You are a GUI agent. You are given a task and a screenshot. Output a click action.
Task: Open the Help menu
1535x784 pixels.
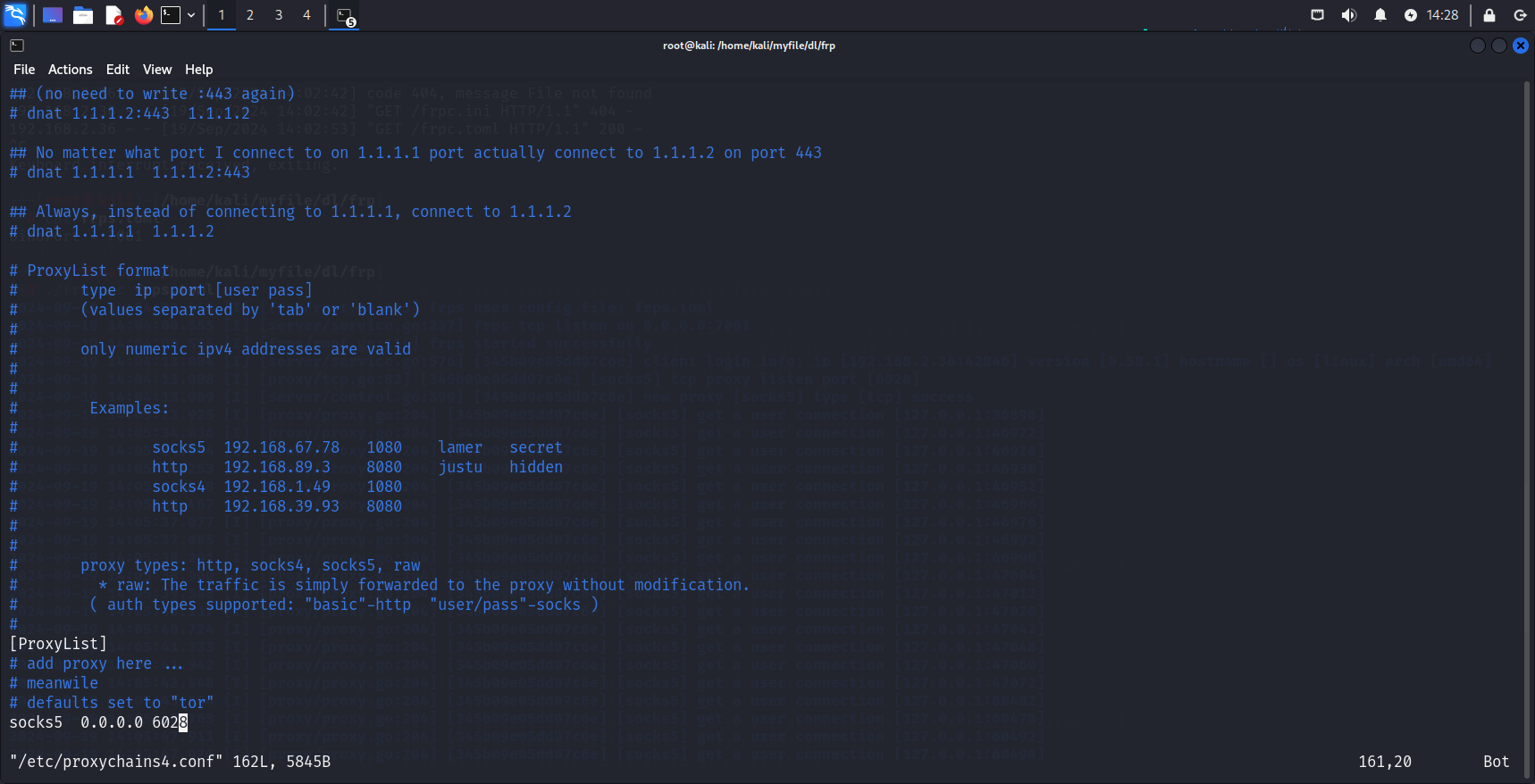[199, 70]
